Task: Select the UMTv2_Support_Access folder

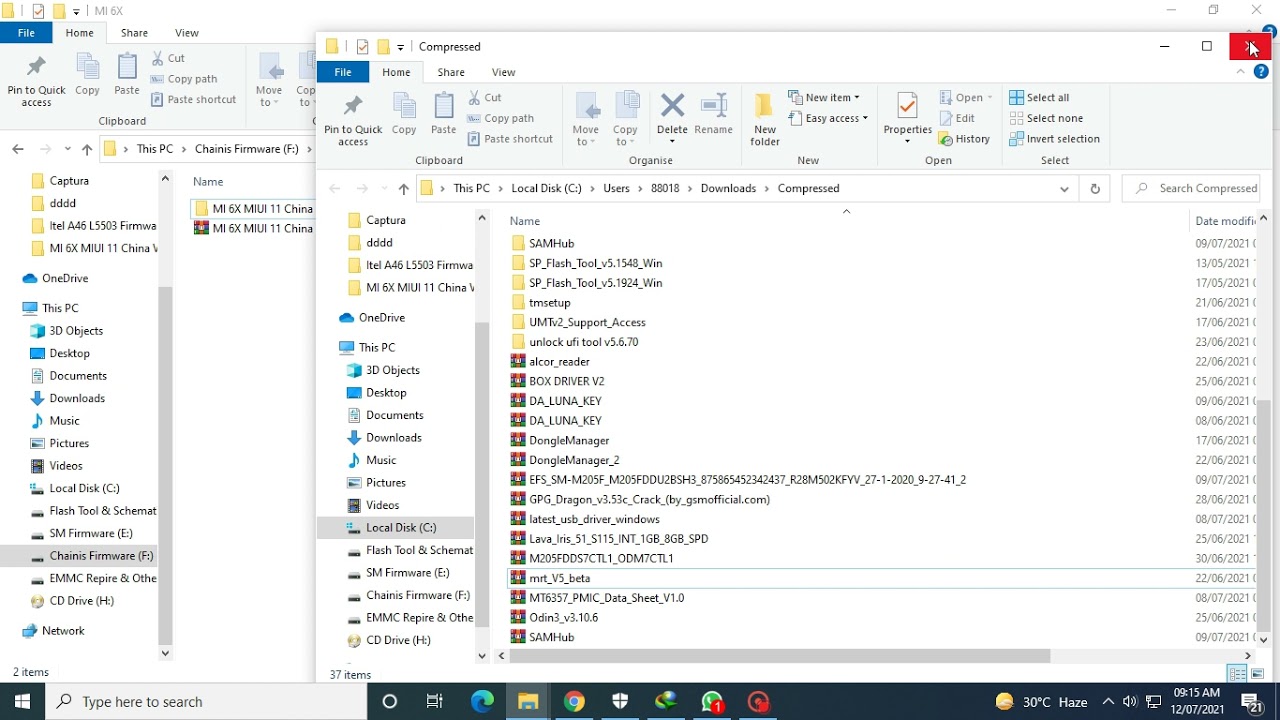Action: point(587,322)
